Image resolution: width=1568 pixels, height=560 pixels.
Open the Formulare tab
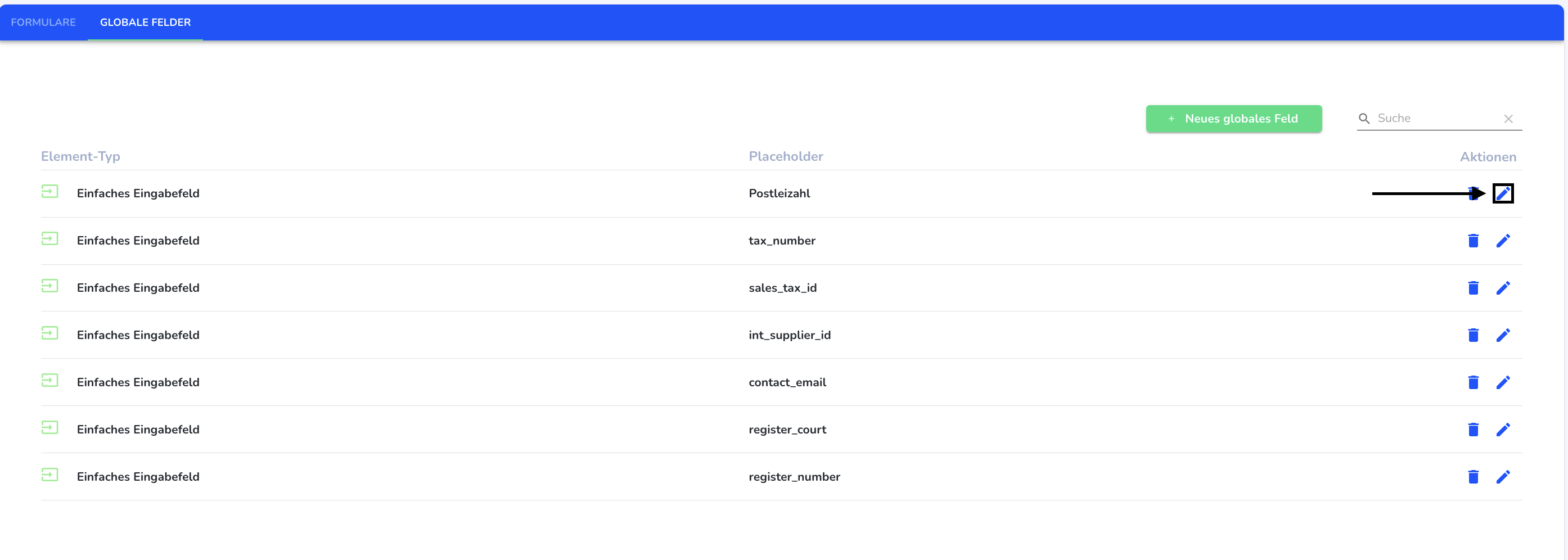pos(43,22)
